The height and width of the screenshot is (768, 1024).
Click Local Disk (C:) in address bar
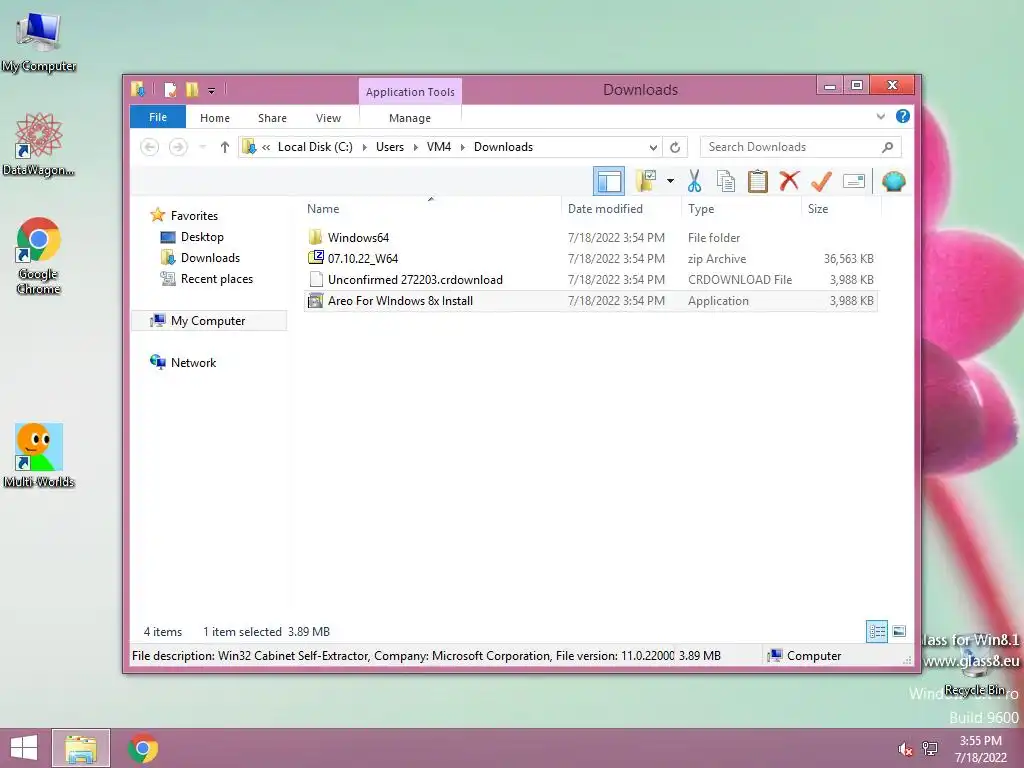[x=315, y=147]
